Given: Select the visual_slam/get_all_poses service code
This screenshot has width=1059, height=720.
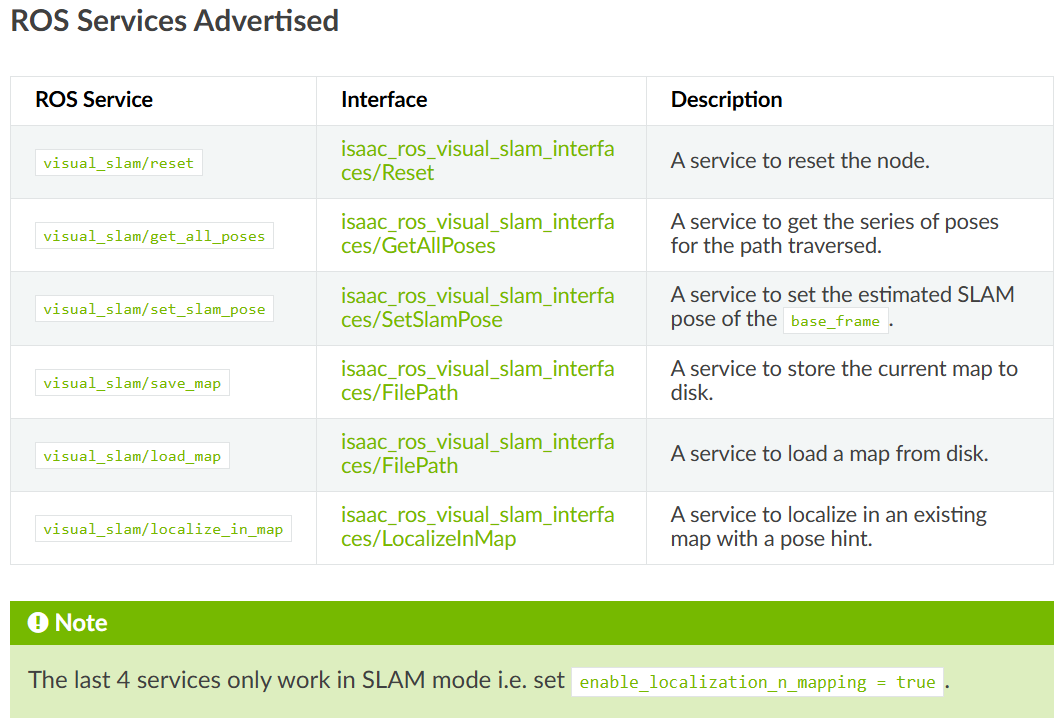Looking at the screenshot, I should [154, 236].
